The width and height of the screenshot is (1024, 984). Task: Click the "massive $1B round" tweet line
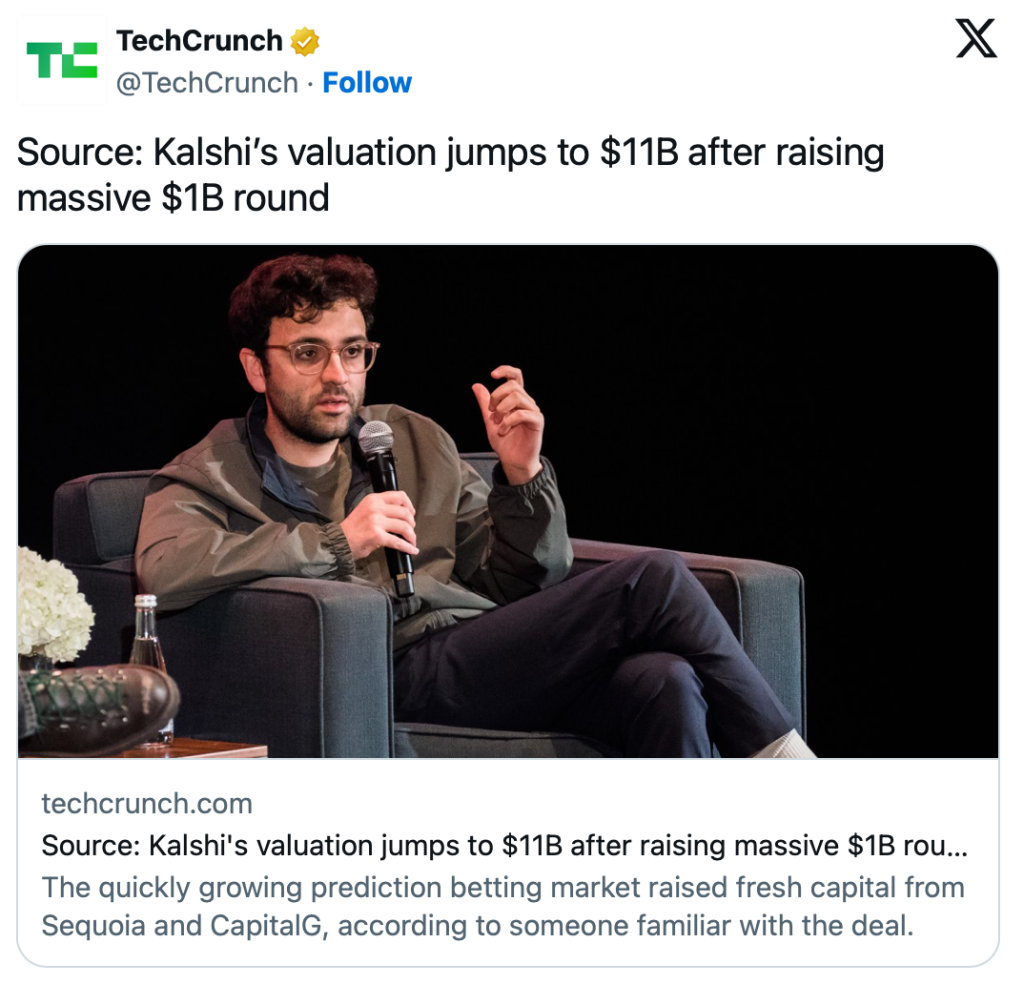[x=173, y=198]
